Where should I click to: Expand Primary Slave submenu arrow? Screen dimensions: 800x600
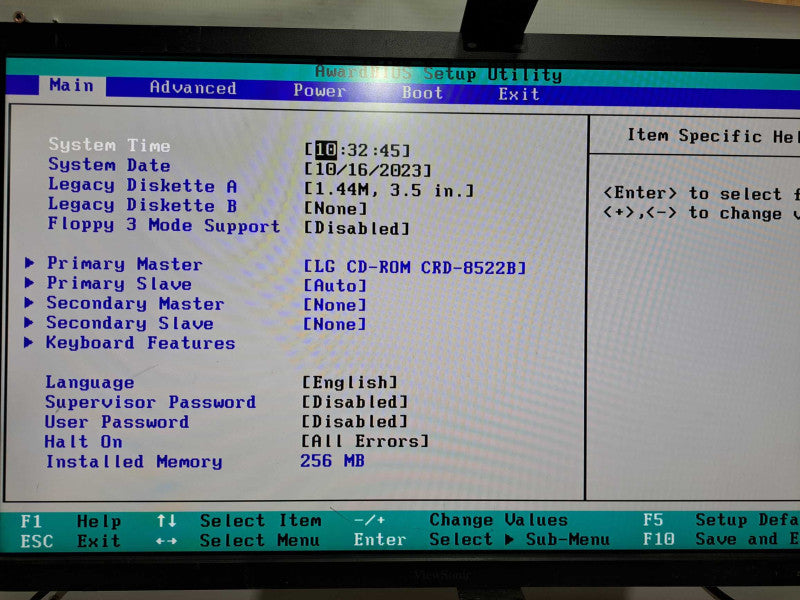pos(30,282)
